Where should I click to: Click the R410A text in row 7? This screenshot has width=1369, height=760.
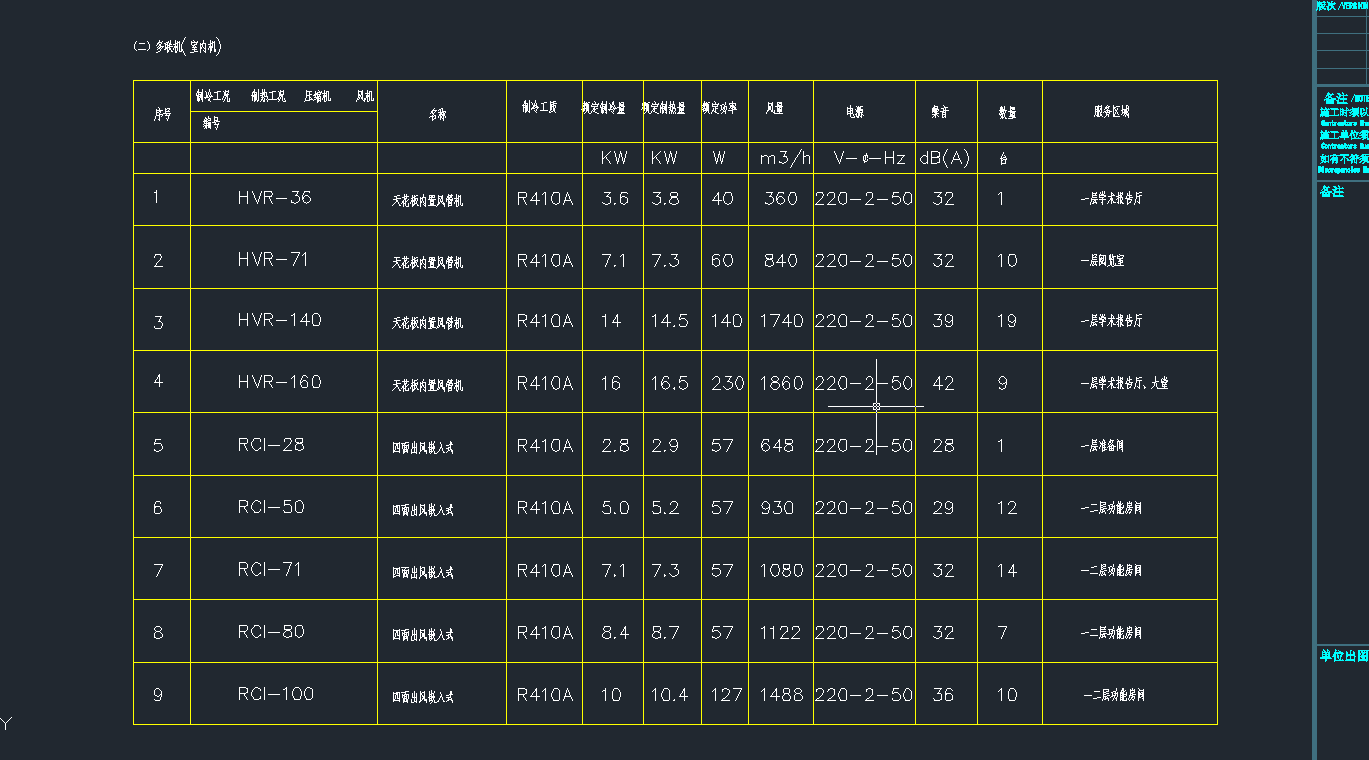tap(545, 570)
